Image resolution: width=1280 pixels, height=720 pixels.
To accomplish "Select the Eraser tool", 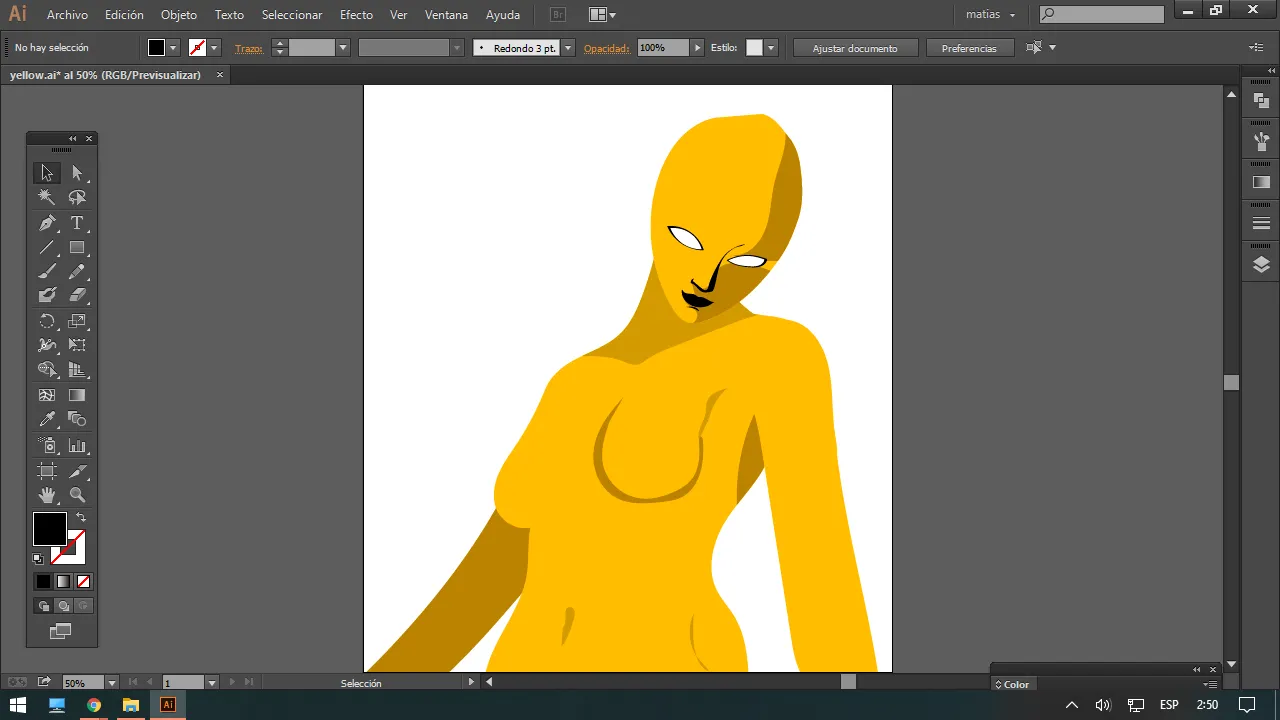I will [77, 295].
